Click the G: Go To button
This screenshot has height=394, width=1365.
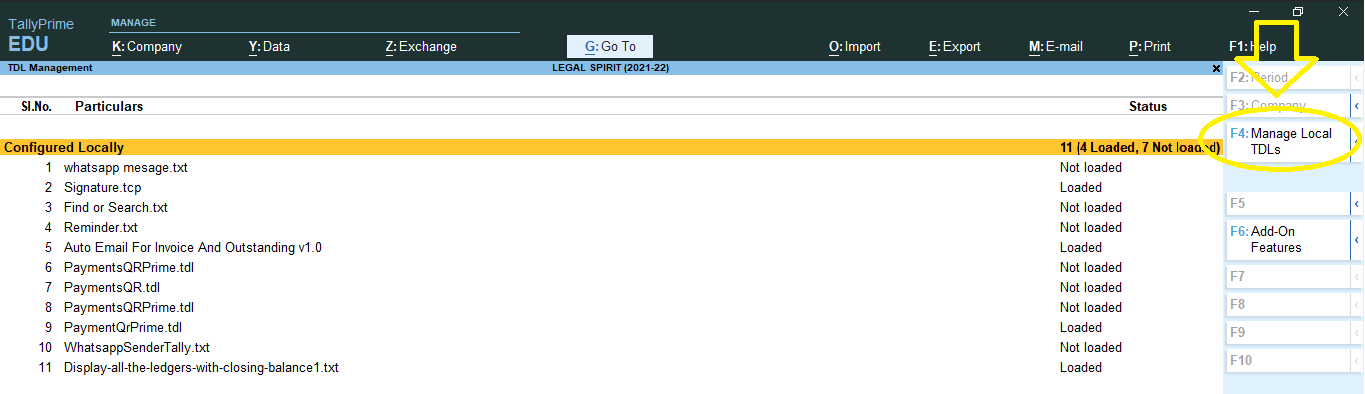(x=609, y=46)
